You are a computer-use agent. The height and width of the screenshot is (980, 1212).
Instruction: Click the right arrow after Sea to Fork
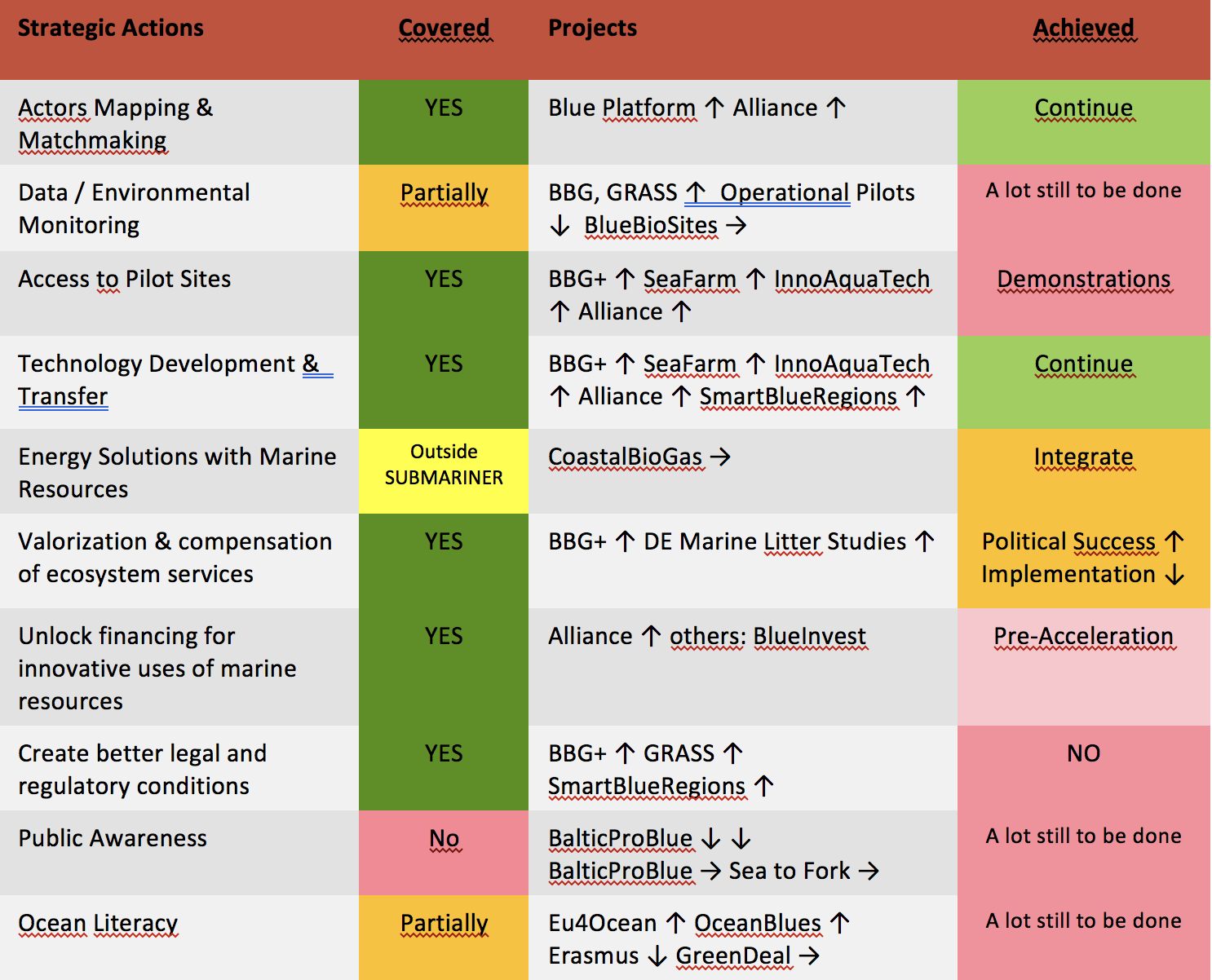[869, 872]
